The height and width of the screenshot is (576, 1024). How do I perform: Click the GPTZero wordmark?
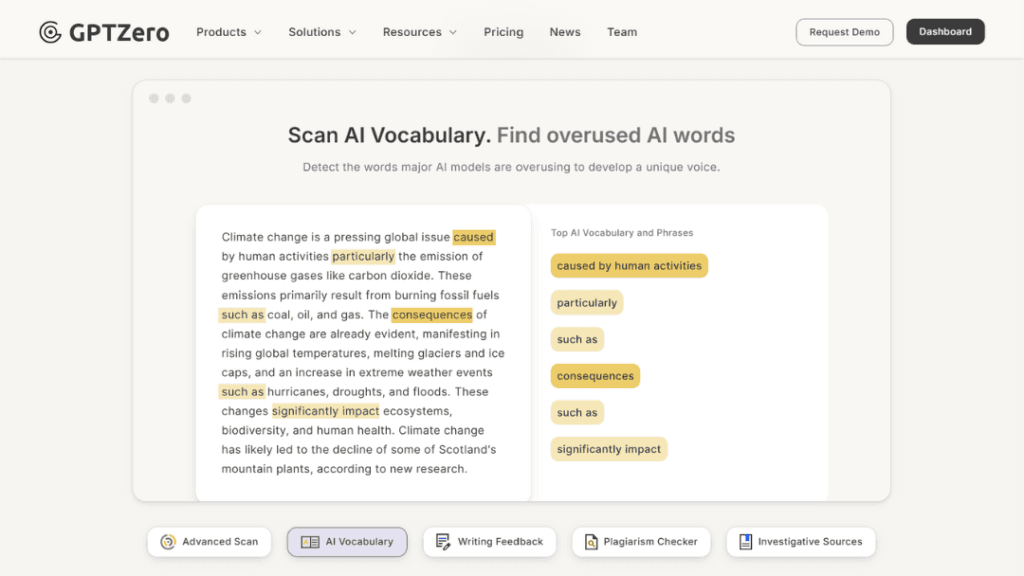click(x=119, y=33)
